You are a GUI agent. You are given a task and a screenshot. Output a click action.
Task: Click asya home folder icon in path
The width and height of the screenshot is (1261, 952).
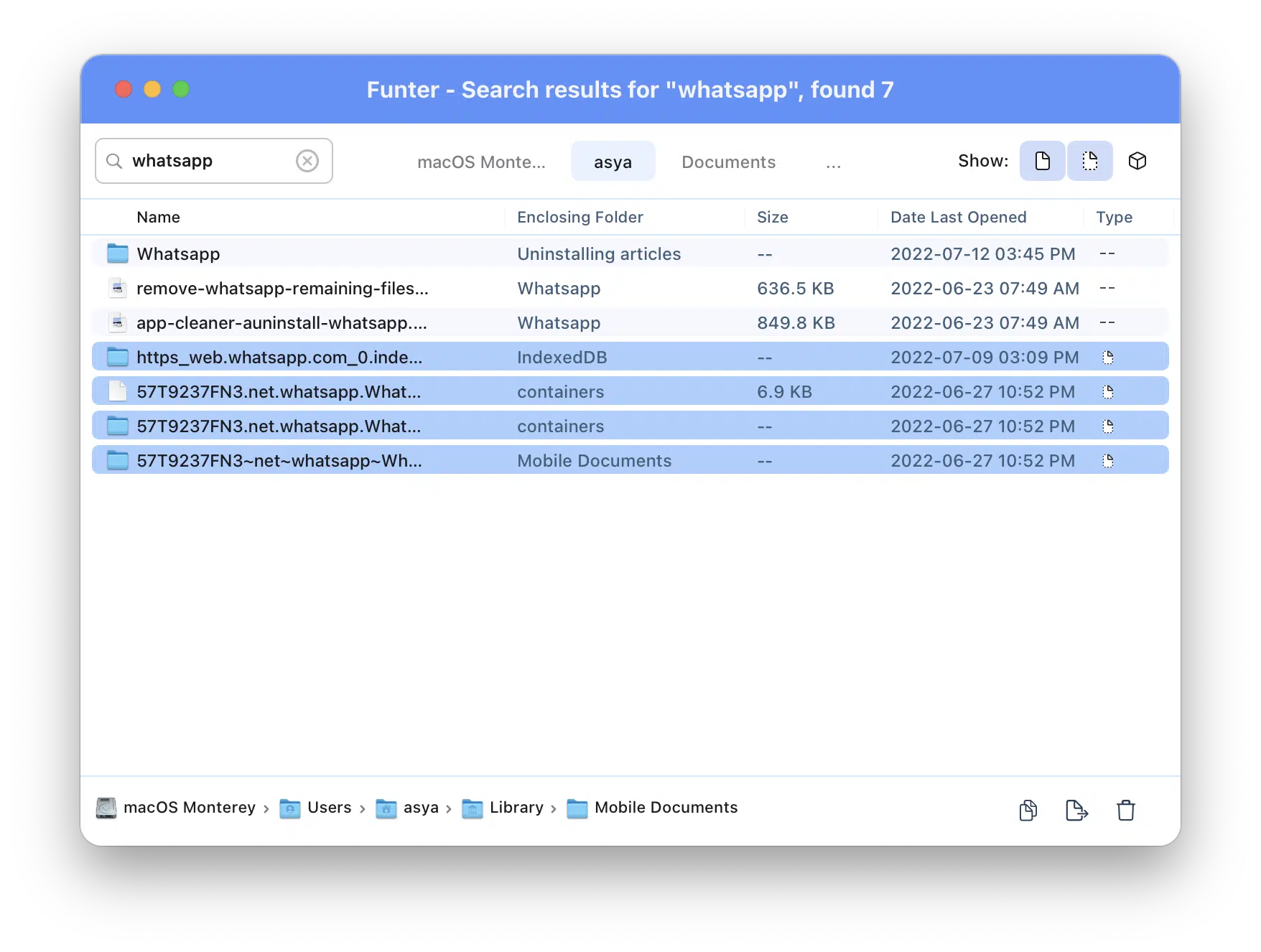[x=386, y=809]
